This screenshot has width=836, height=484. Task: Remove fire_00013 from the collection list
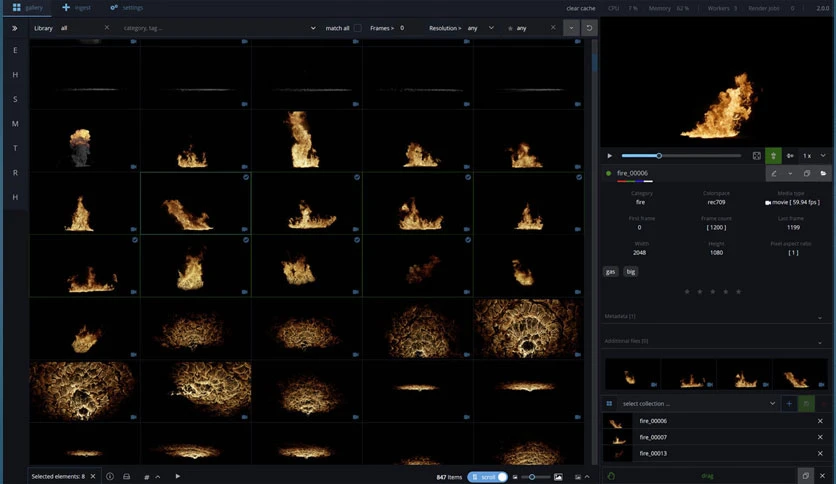click(820, 454)
